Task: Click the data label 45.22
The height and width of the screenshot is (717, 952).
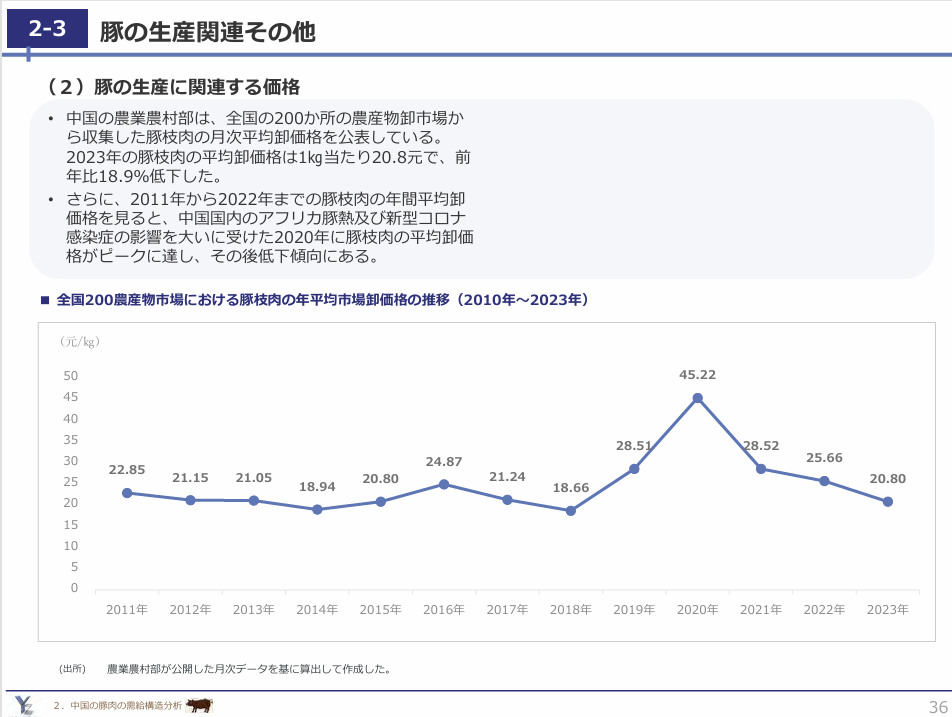Action: point(698,375)
